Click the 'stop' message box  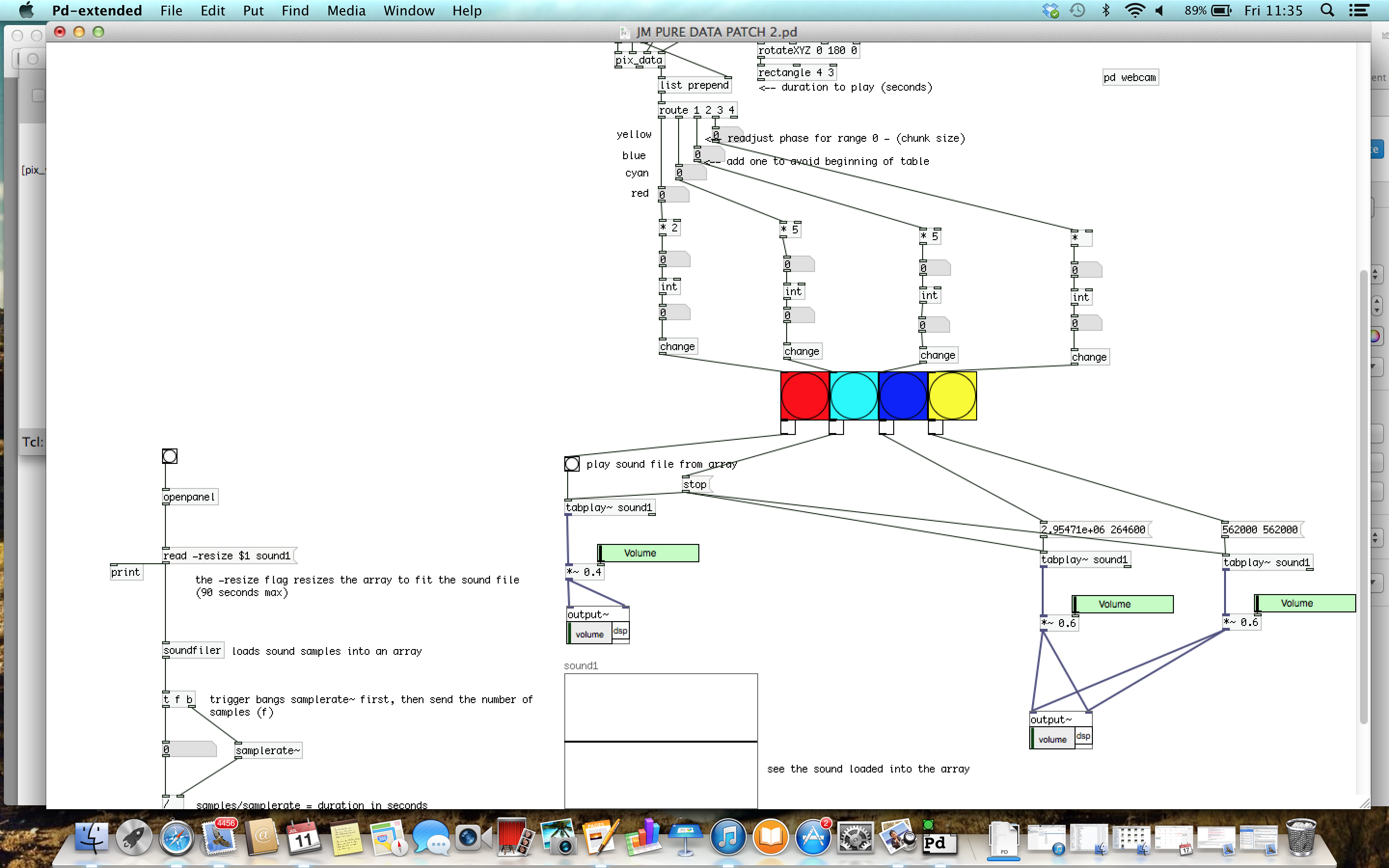(x=696, y=484)
